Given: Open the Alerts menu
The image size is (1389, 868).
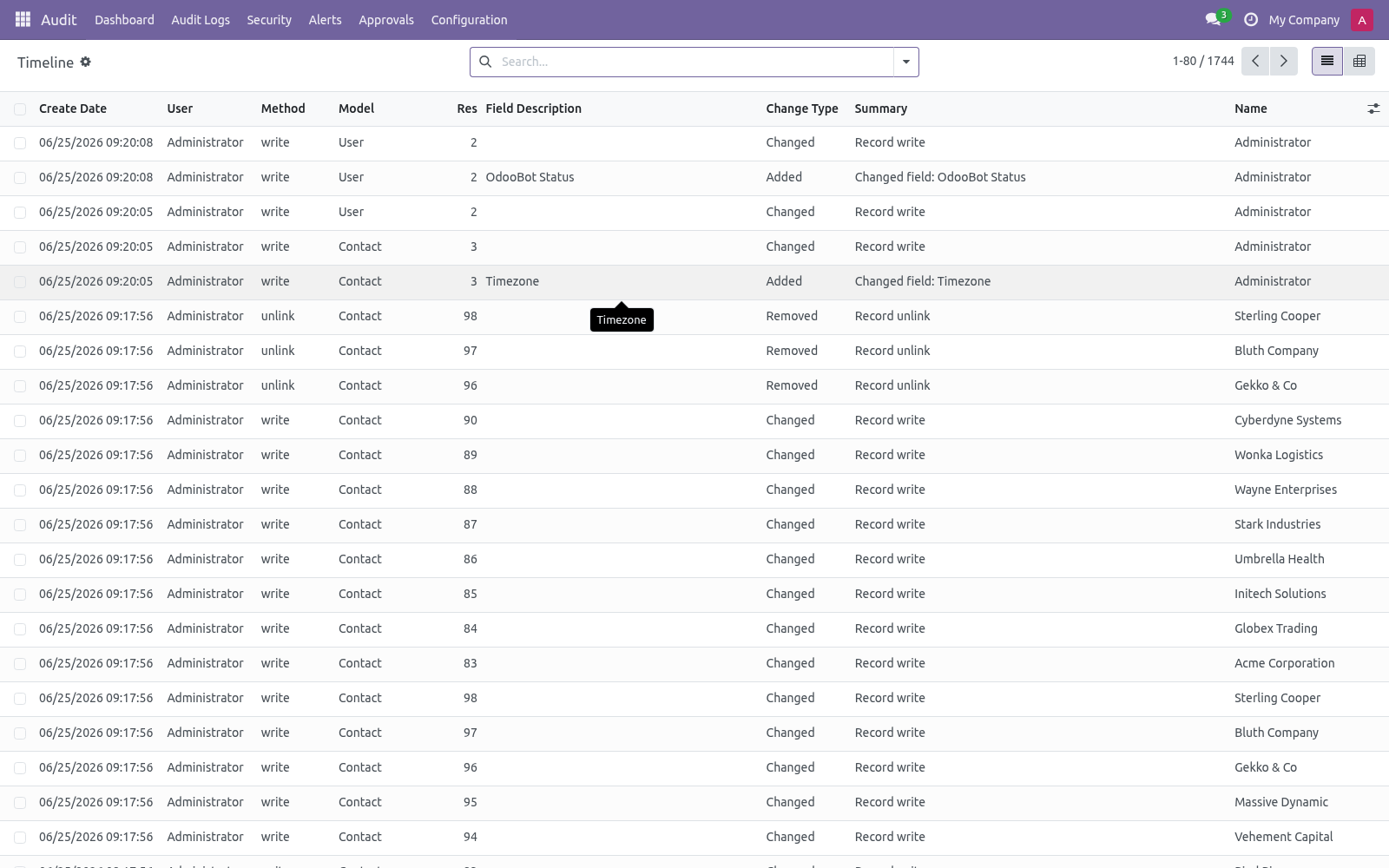Looking at the screenshot, I should pyautogui.click(x=325, y=19).
